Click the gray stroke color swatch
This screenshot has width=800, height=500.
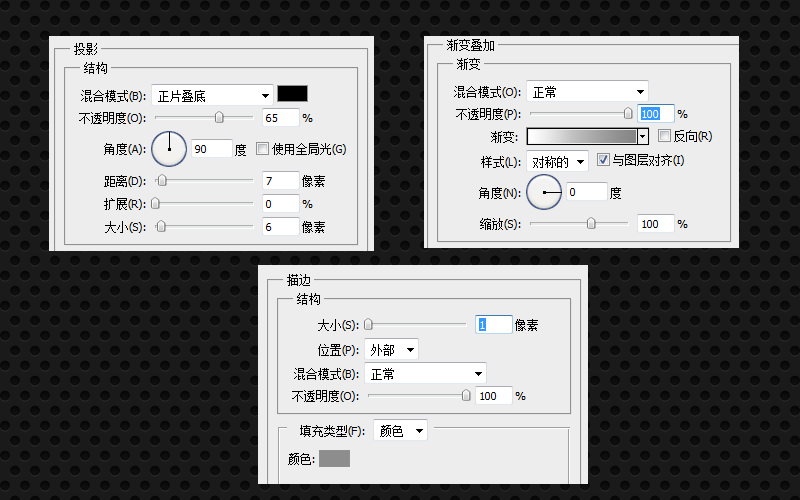click(x=334, y=458)
